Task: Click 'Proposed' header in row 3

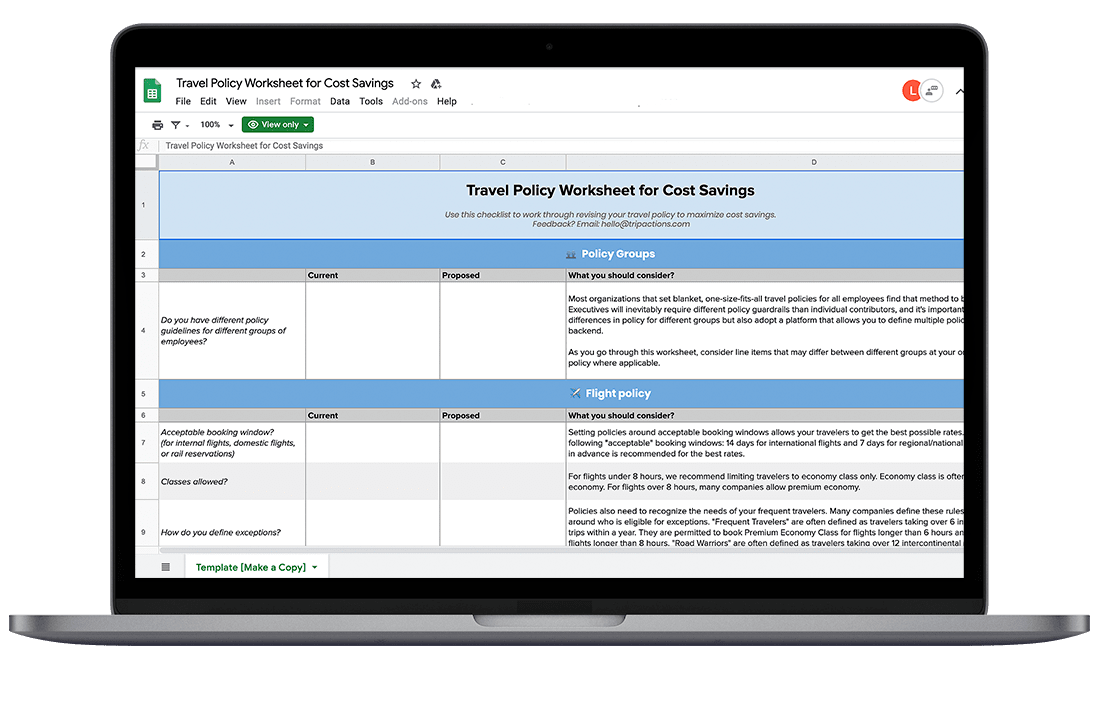Action: pyautogui.click(x=502, y=275)
